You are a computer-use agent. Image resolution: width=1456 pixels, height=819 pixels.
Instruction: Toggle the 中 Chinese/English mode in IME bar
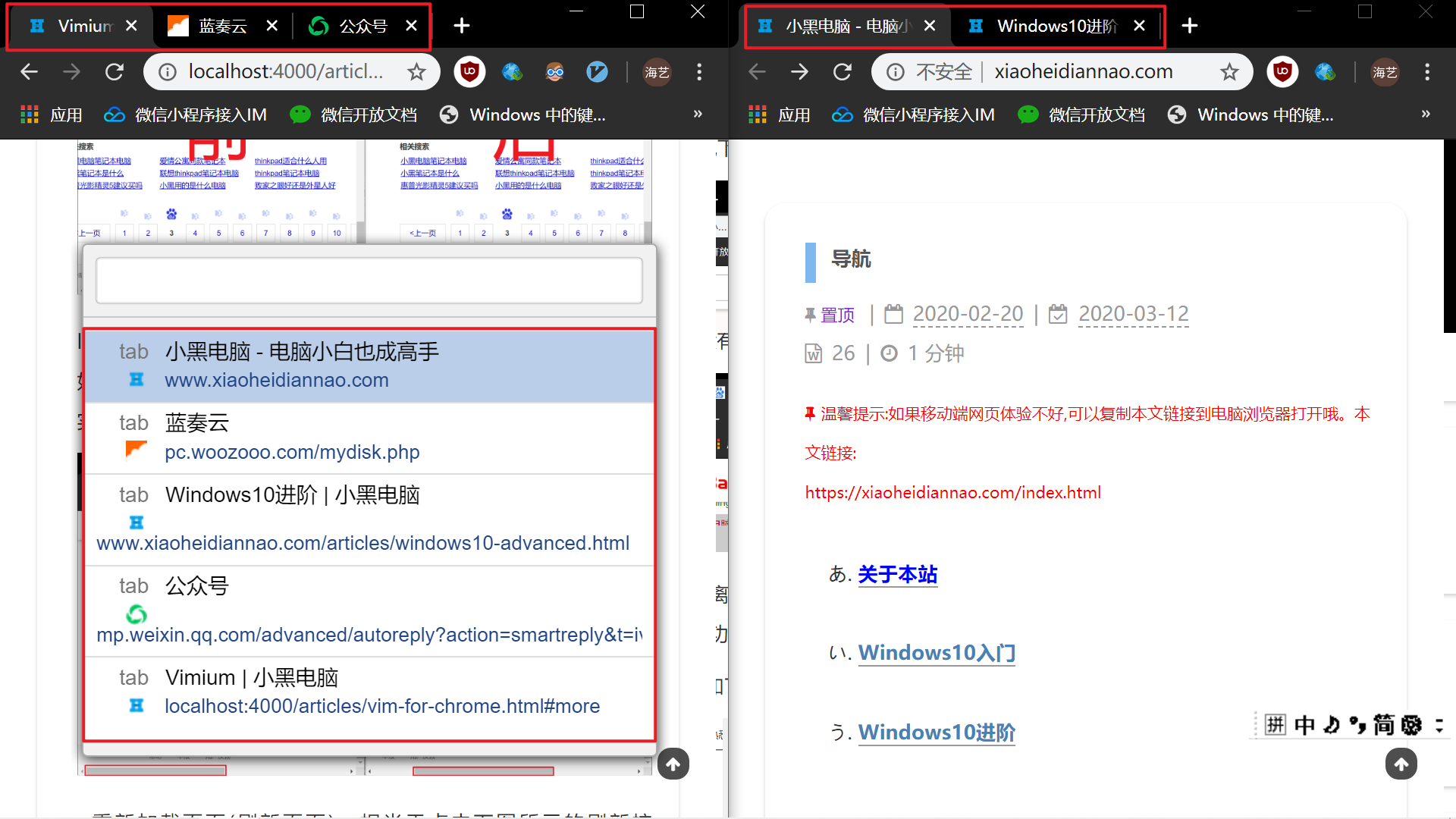tap(1304, 725)
